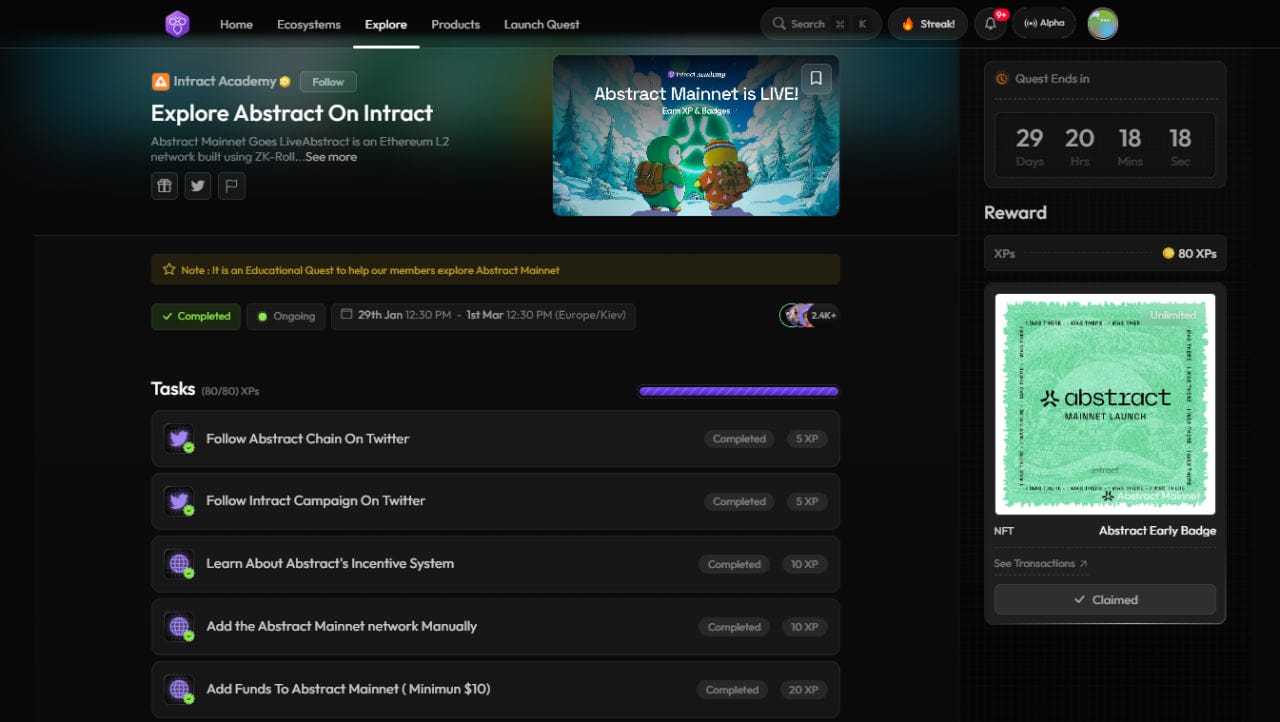
Task: Expand Add the Abstract Mainnet network Manually task
Action: click(495, 627)
